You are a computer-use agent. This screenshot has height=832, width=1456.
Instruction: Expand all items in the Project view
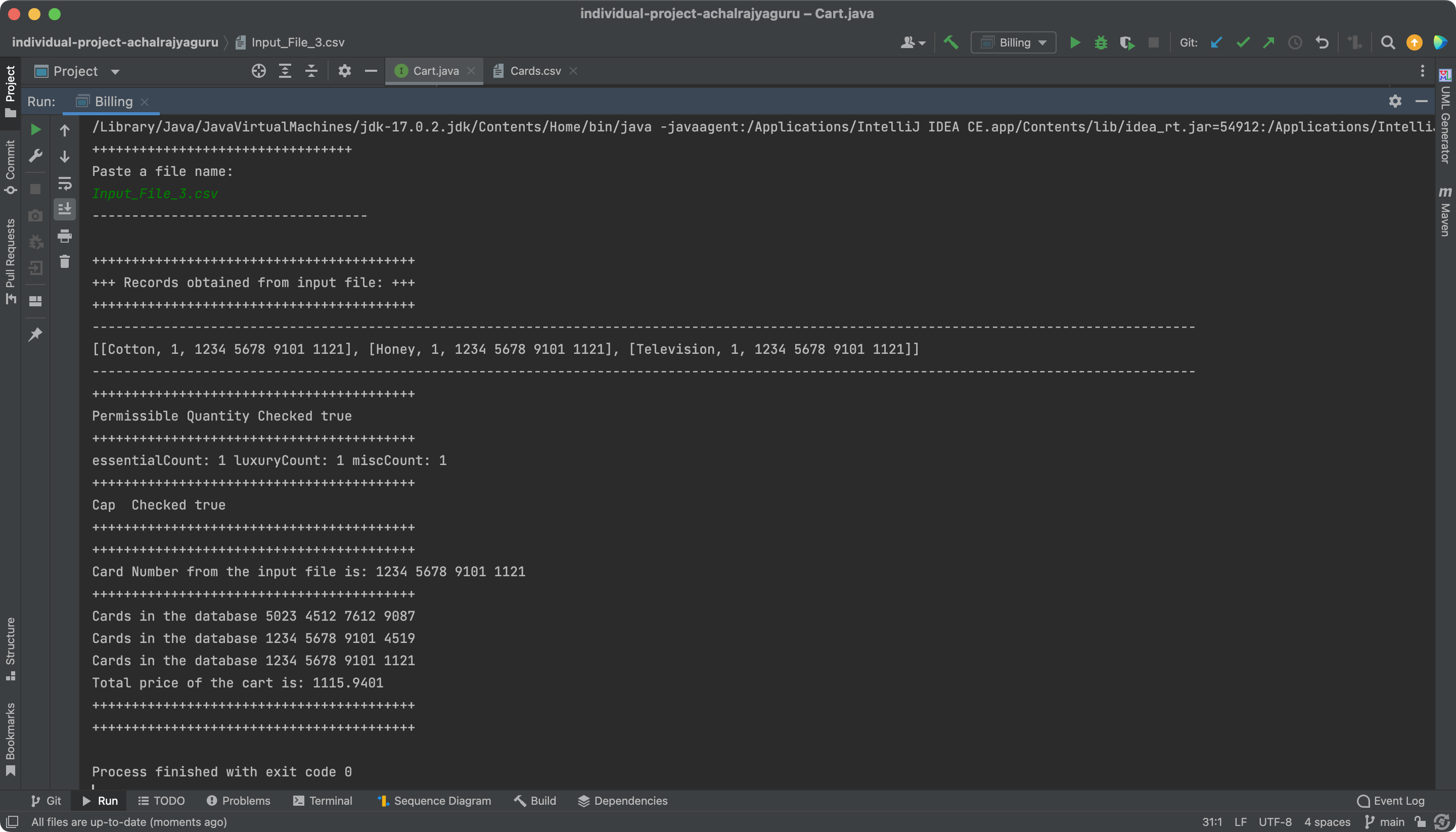click(x=285, y=71)
